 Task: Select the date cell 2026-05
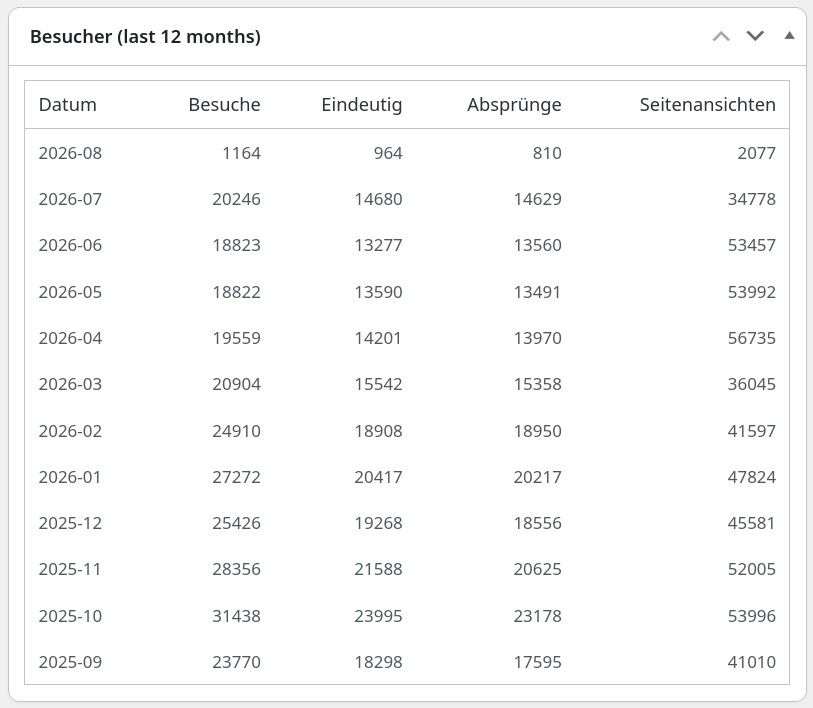[x=71, y=292]
